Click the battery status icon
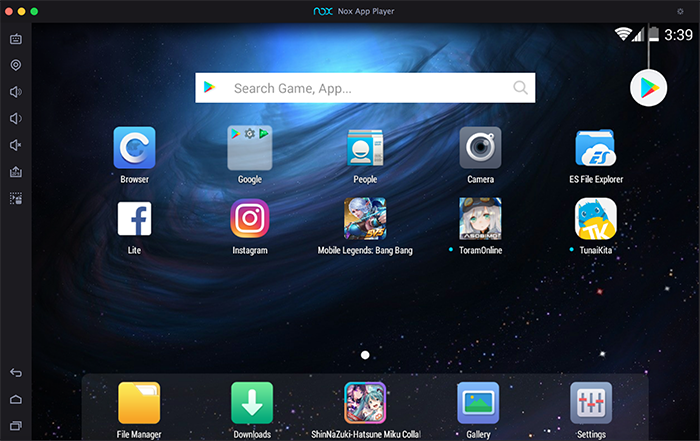Image resolution: width=700 pixels, height=441 pixels. pos(654,34)
